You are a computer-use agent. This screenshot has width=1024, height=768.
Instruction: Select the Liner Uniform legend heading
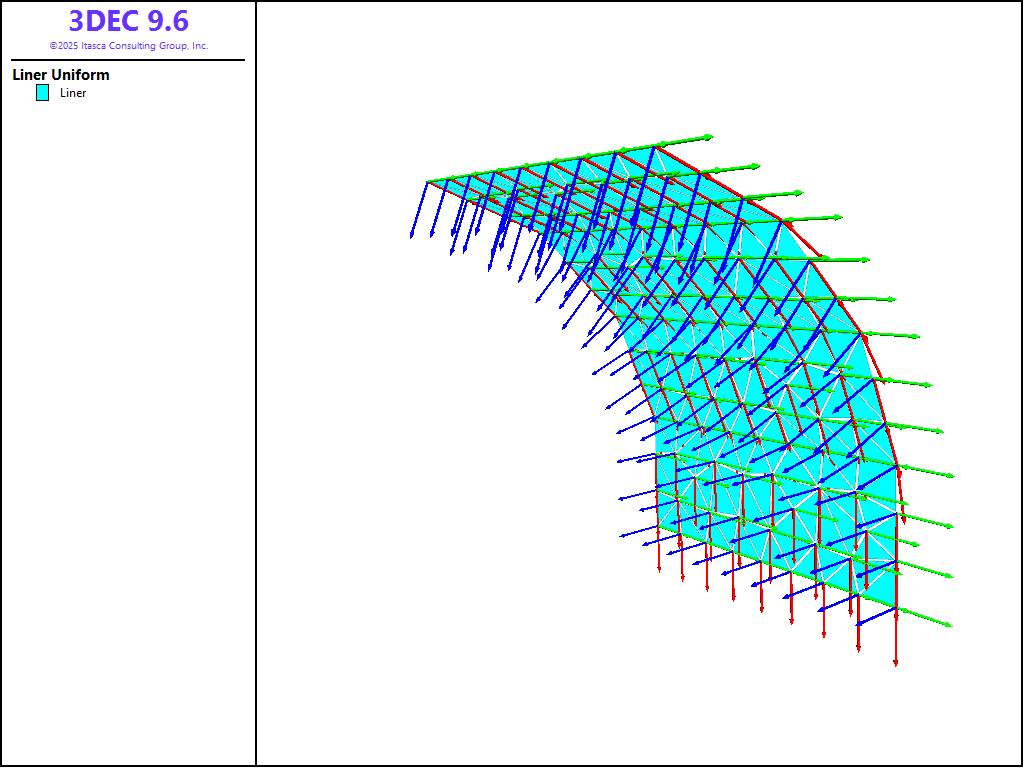tap(61, 75)
